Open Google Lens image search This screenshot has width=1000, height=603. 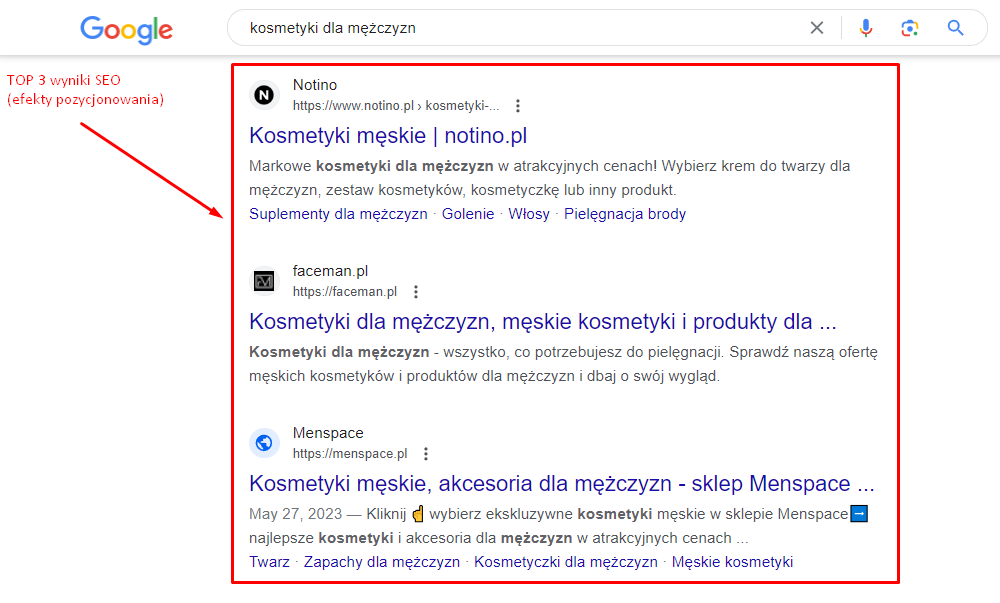(909, 28)
